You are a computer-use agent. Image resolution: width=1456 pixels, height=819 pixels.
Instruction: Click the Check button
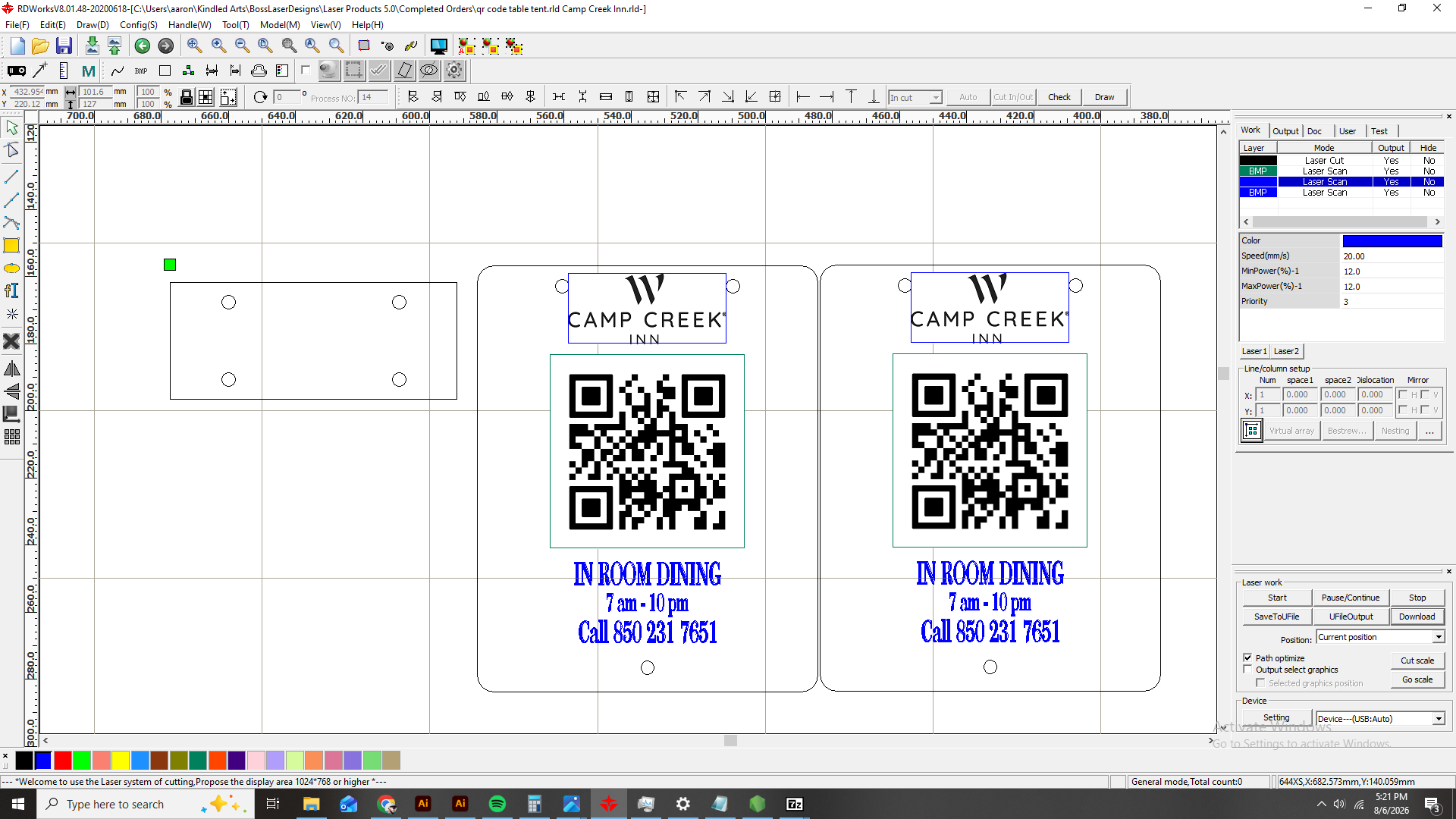[1059, 97]
